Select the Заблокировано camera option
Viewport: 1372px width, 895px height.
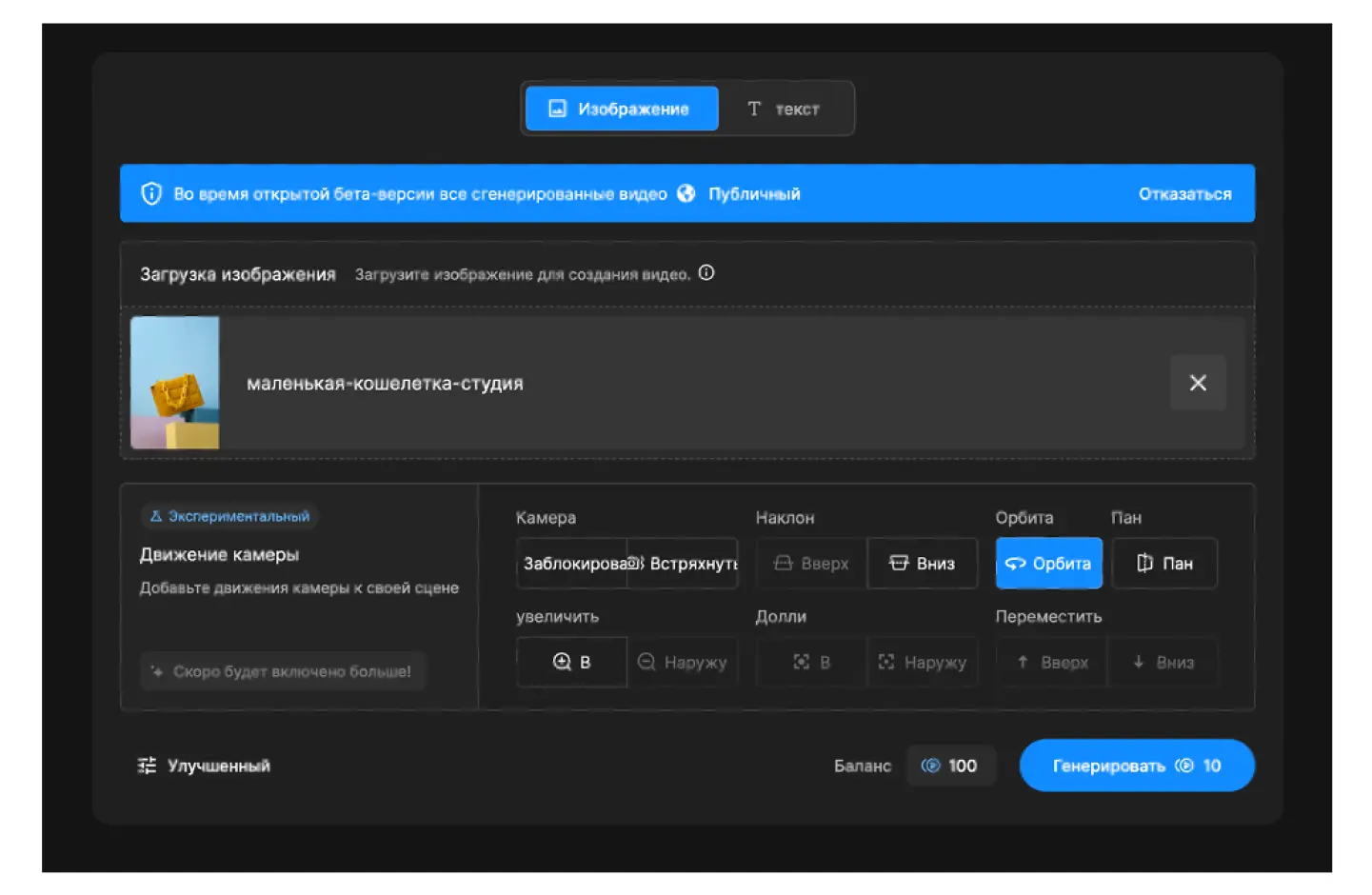tap(572, 564)
